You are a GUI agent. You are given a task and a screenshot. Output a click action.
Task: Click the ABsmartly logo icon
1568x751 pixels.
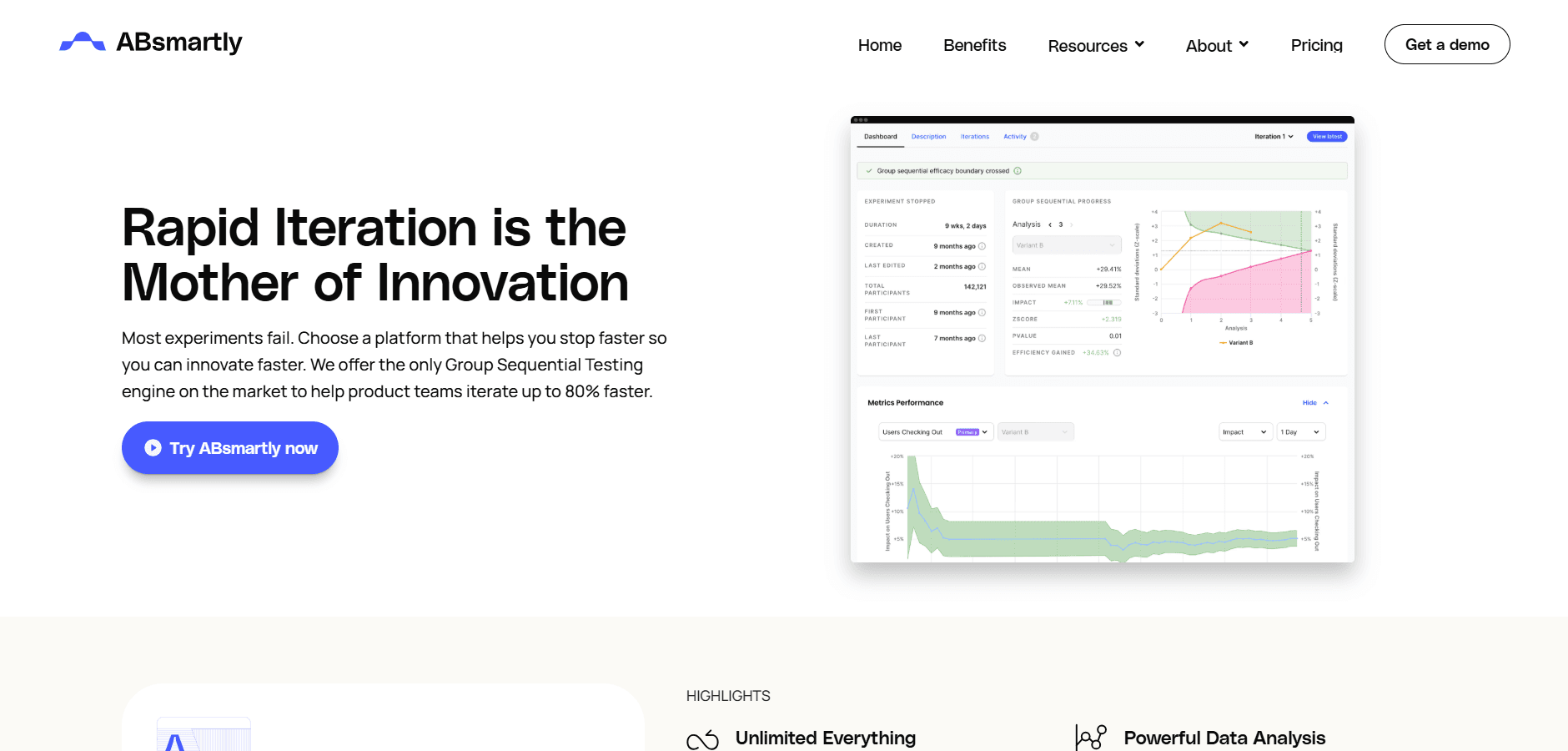click(83, 42)
